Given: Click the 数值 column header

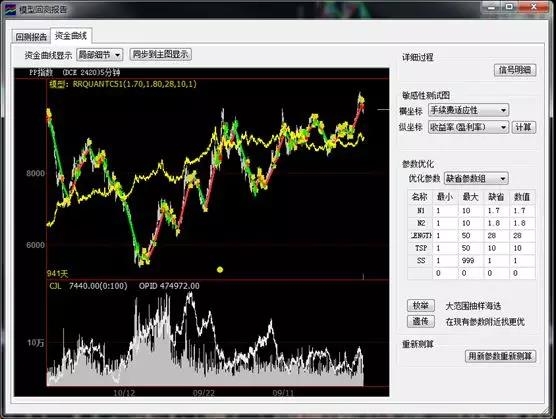Looking at the screenshot, I should [x=522, y=197].
